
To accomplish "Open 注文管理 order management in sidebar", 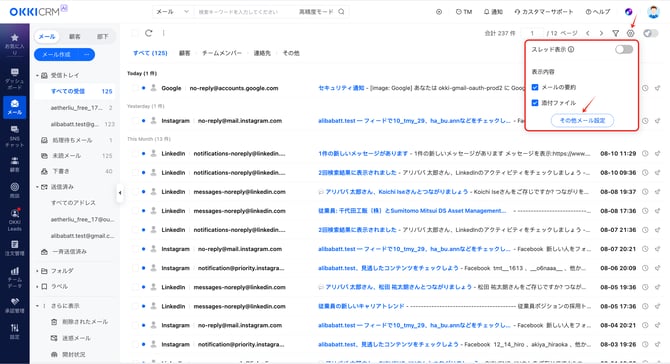I will pyautogui.click(x=15, y=247).
